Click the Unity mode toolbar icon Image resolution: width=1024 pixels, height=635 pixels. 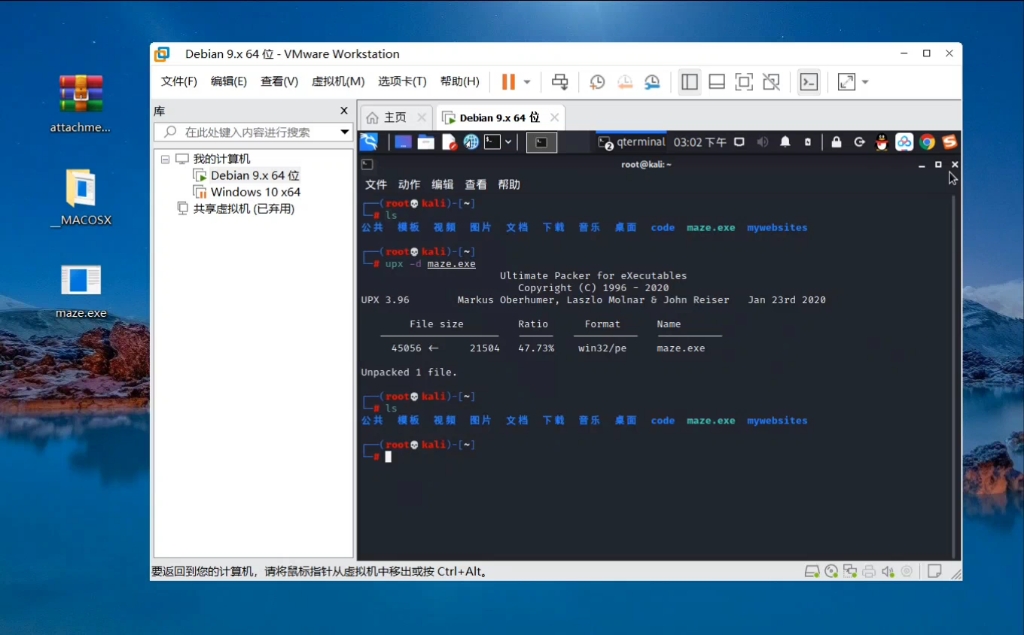click(x=771, y=82)
